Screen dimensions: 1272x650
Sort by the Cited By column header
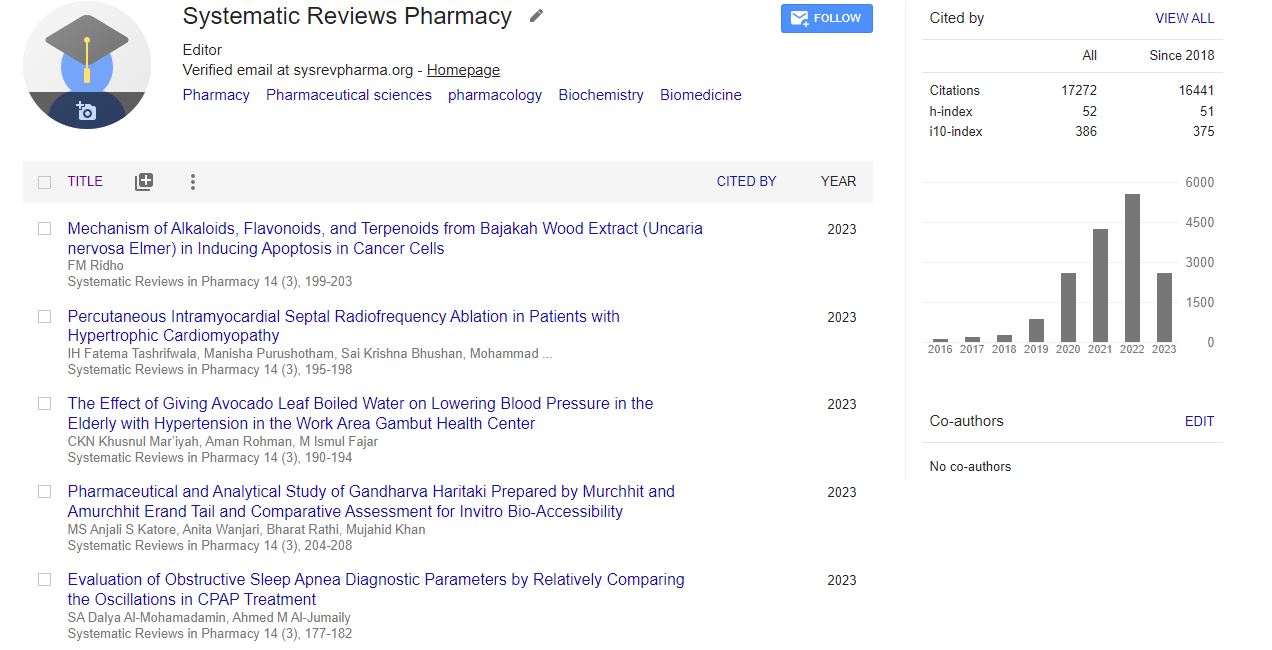[746, 182]
